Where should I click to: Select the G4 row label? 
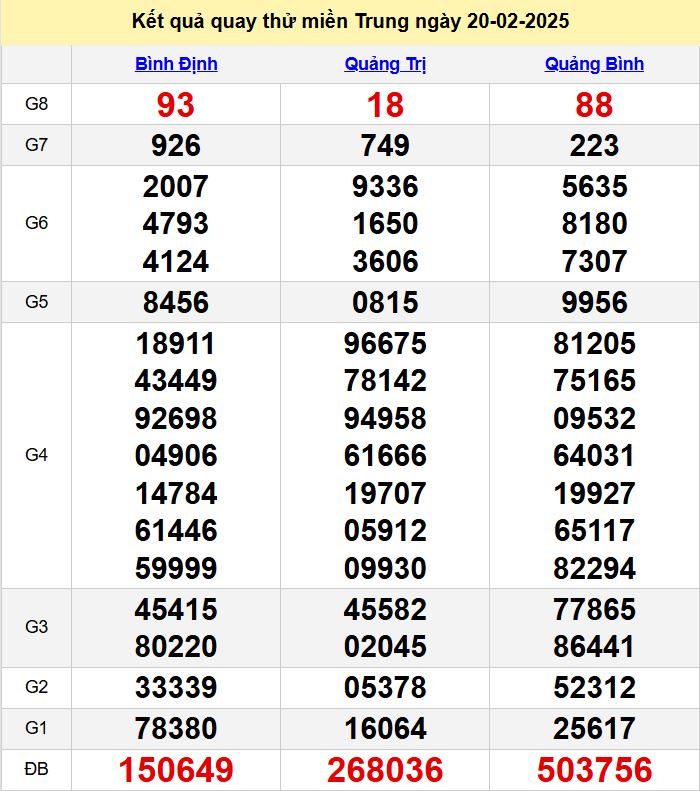click(36, 455)
